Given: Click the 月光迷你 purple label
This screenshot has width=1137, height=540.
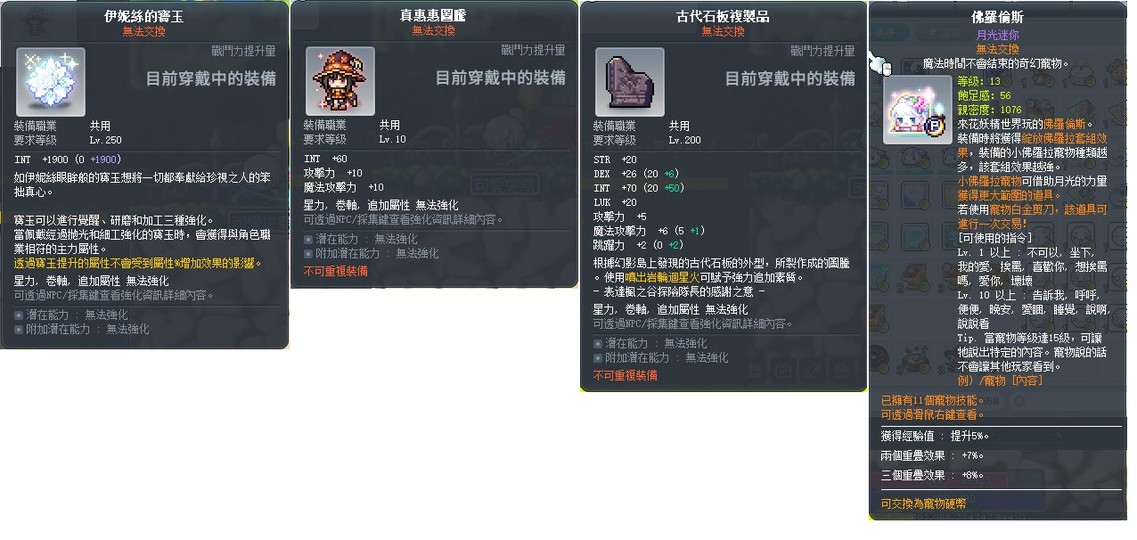Looking at the screenshot, I should 997,34.
